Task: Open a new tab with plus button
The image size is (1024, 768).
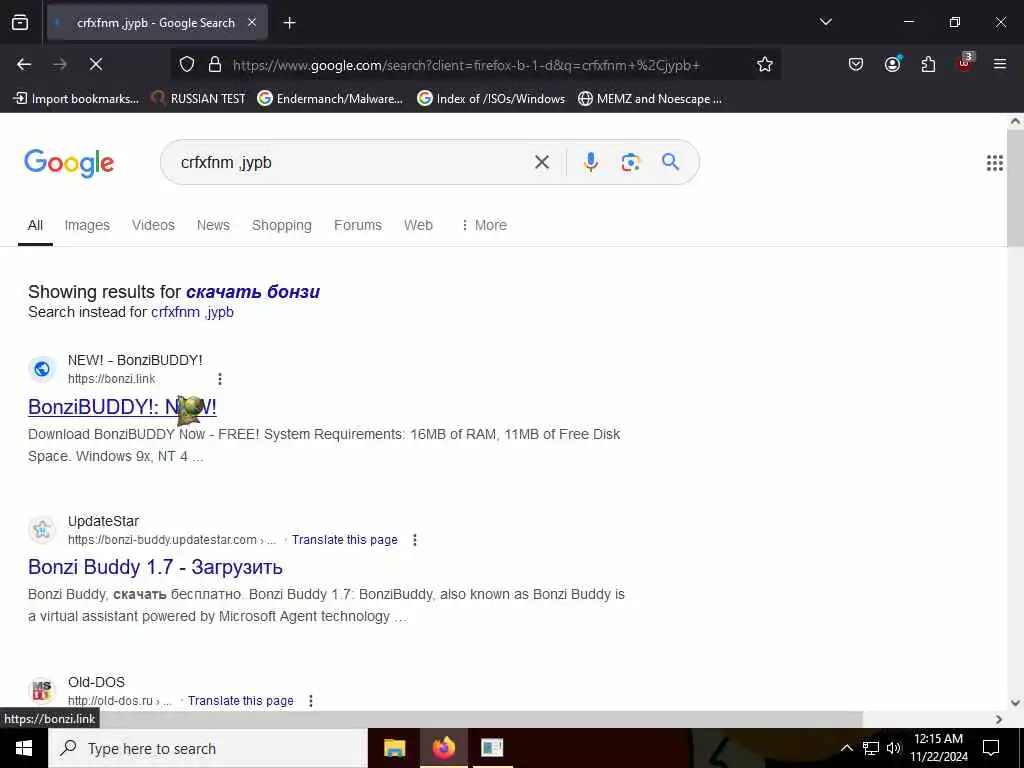Action: coord(289,23)
